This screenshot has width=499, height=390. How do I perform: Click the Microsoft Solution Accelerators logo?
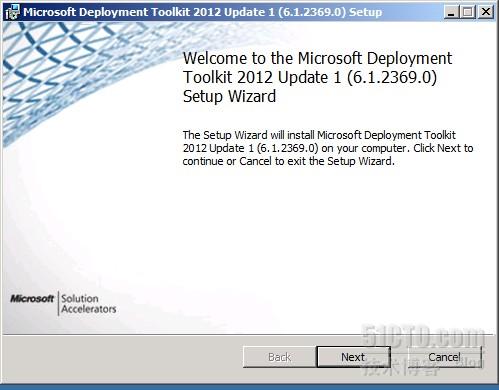pos(63,303)
